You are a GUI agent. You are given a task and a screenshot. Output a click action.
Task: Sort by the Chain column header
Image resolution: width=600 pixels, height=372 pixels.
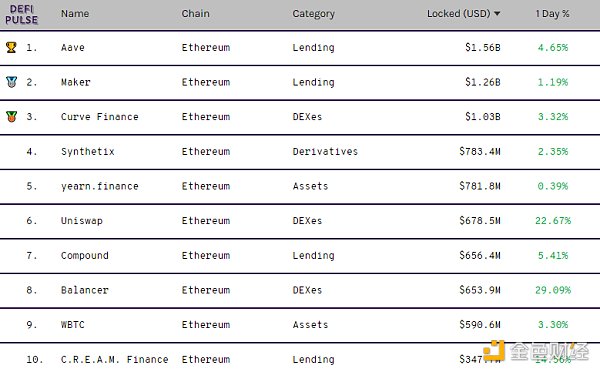196,14
